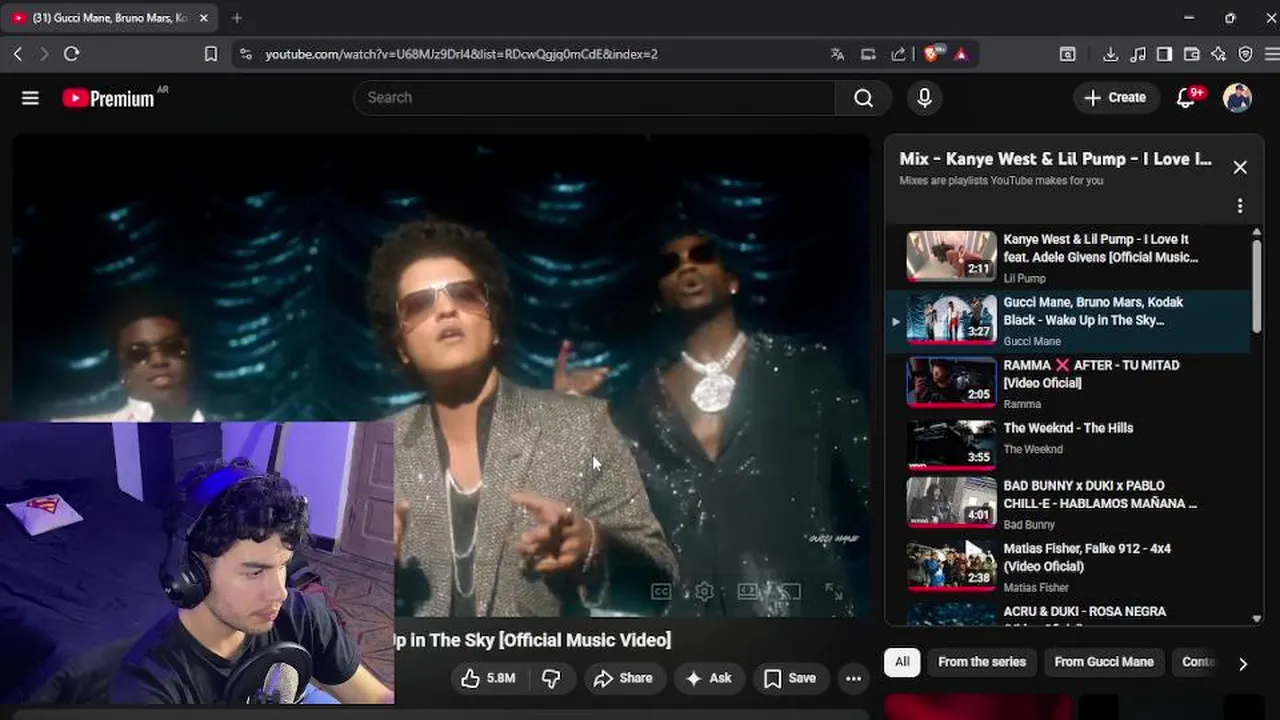Select the Gucci Mane YouTube browser tab
The image size is (1280, 720).
pos(108,18)
